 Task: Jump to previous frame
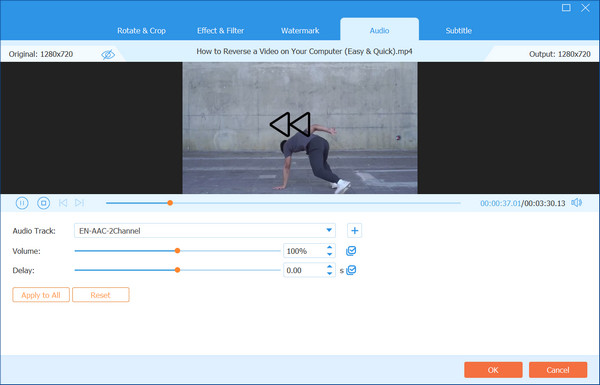point(63,203)
